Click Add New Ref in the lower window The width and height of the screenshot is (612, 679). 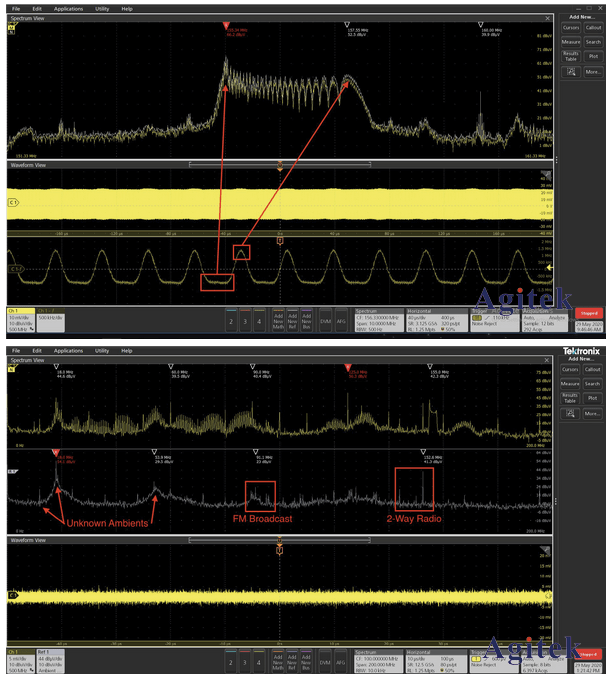pyautogui.click(x=292, y=660)
